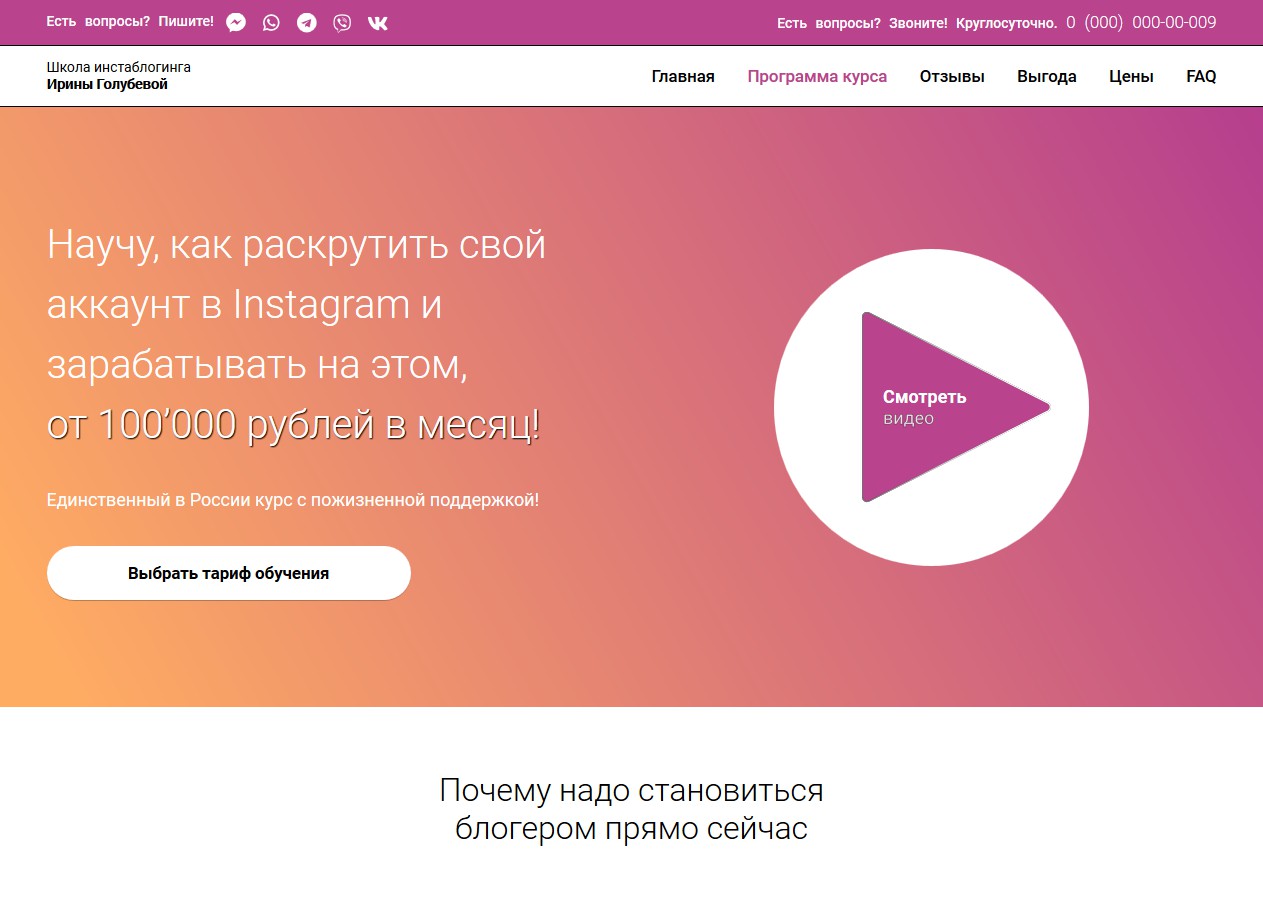Navigate to Отзывы in the menu
The height and width of the screenshot is (910, 1263).
click(x=952, y=76)
